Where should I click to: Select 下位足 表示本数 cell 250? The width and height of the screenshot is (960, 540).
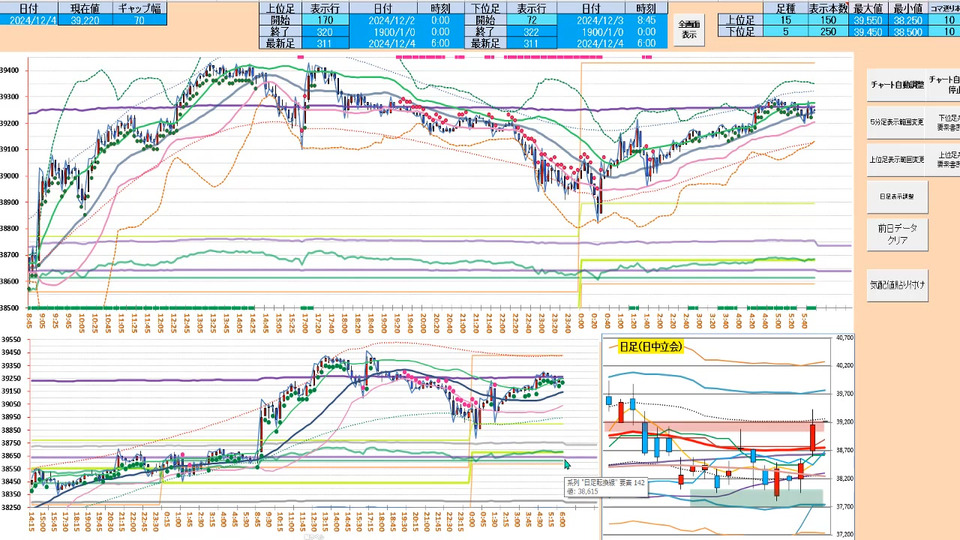(x=828, y=32)
